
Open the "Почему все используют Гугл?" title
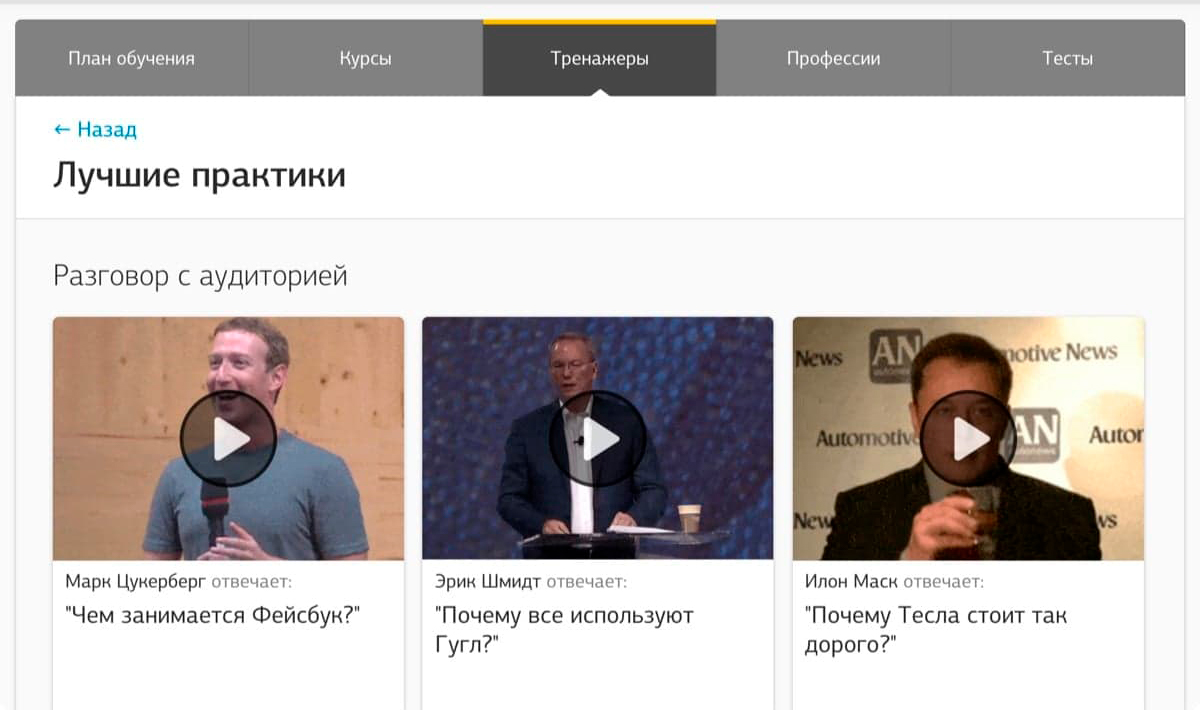[x=565, y=630]
